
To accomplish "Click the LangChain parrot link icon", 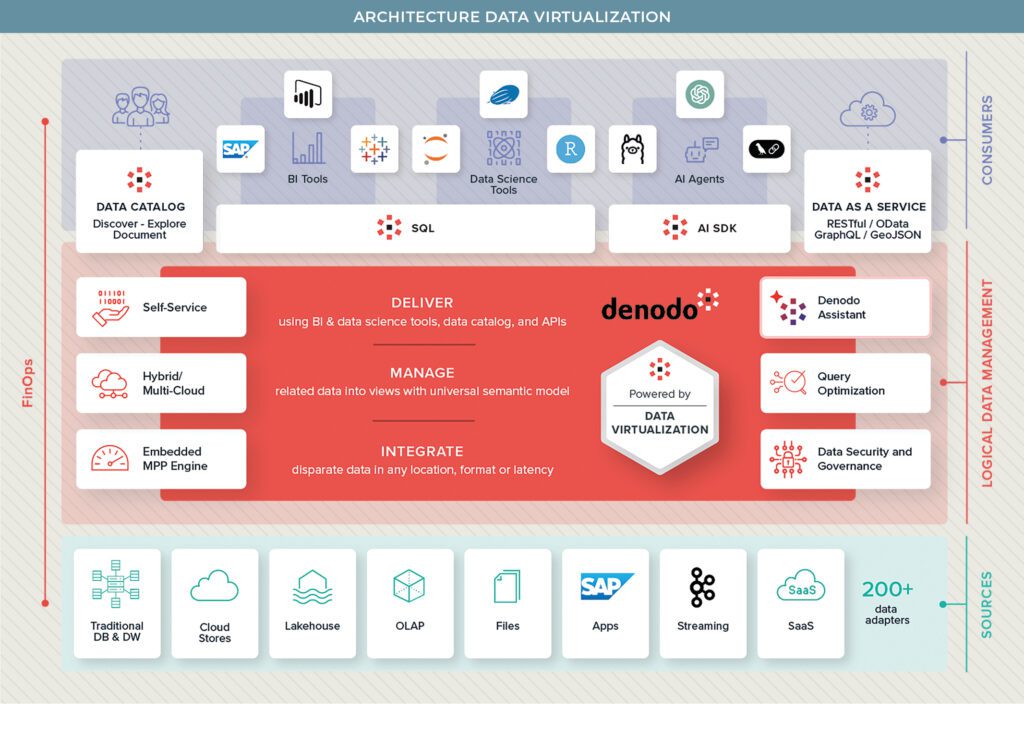I will pos(767,149).
